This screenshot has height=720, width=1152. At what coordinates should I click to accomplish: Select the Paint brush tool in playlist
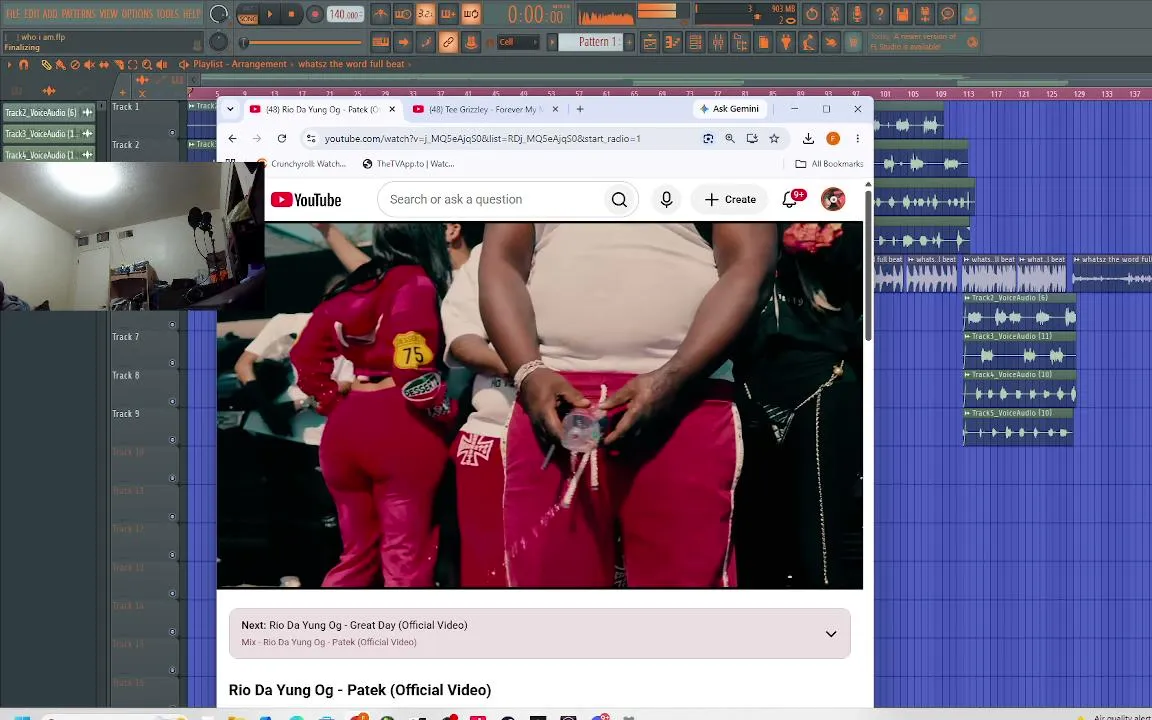tap(60, 65)
